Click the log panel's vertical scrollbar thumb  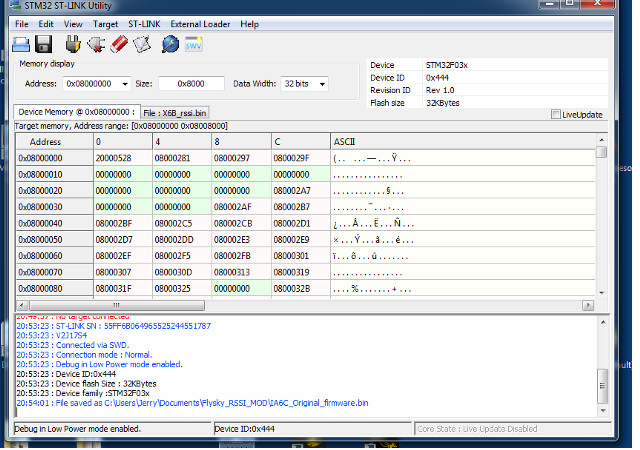pos(603,386)
